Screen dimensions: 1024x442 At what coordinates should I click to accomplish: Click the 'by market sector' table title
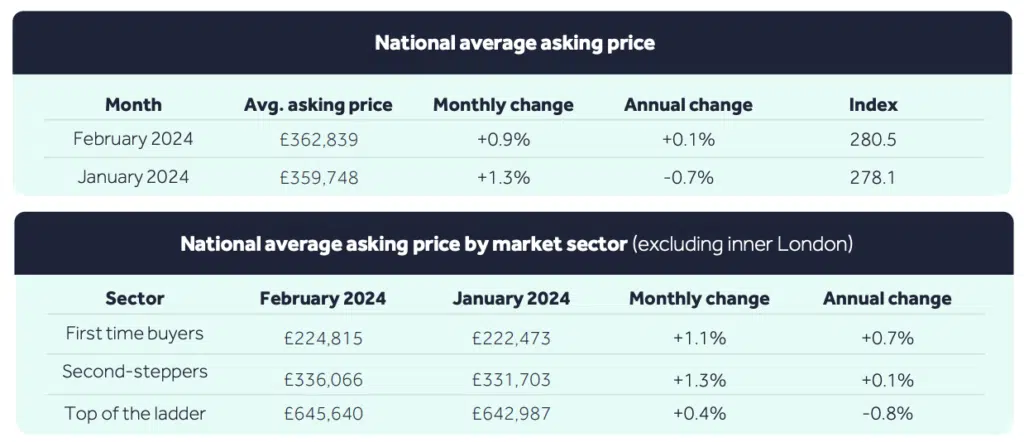[x=514, y=244]
